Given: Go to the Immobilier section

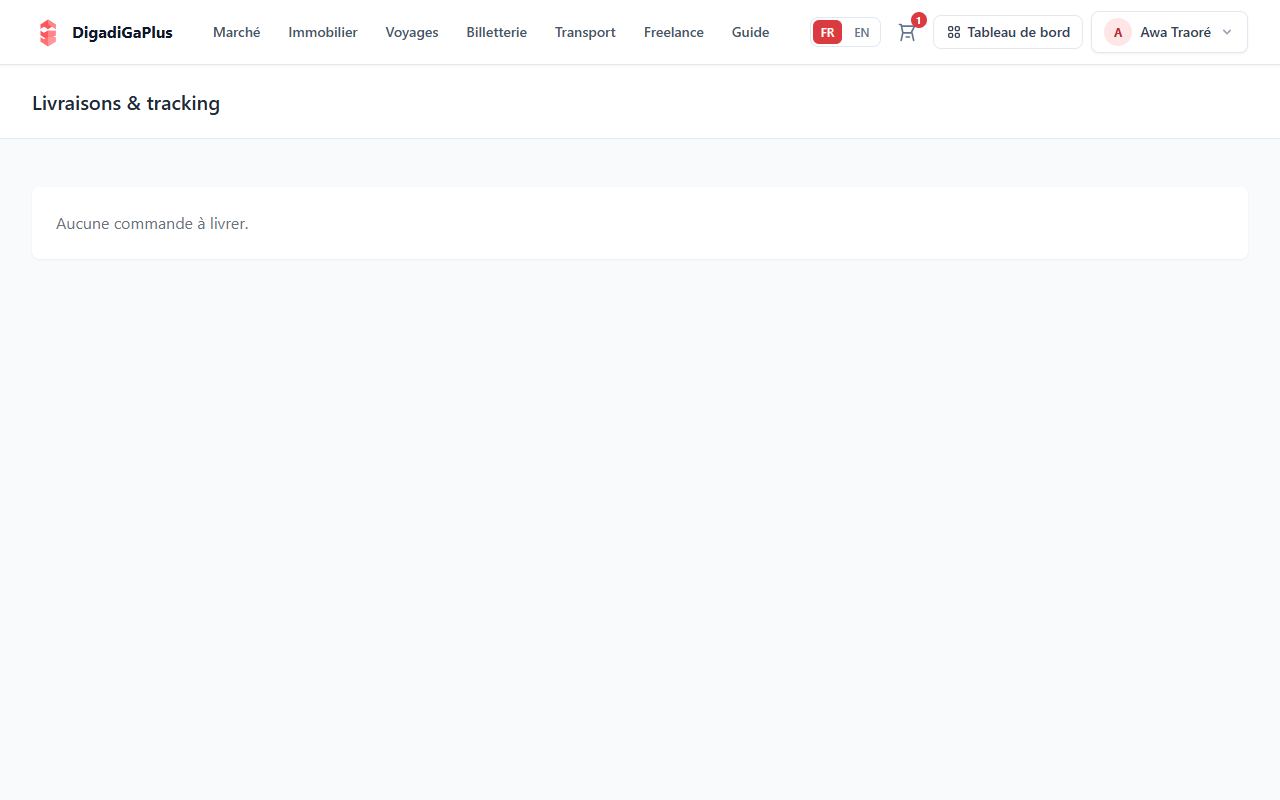Looking at the screenshot, I should coord(323,32).
